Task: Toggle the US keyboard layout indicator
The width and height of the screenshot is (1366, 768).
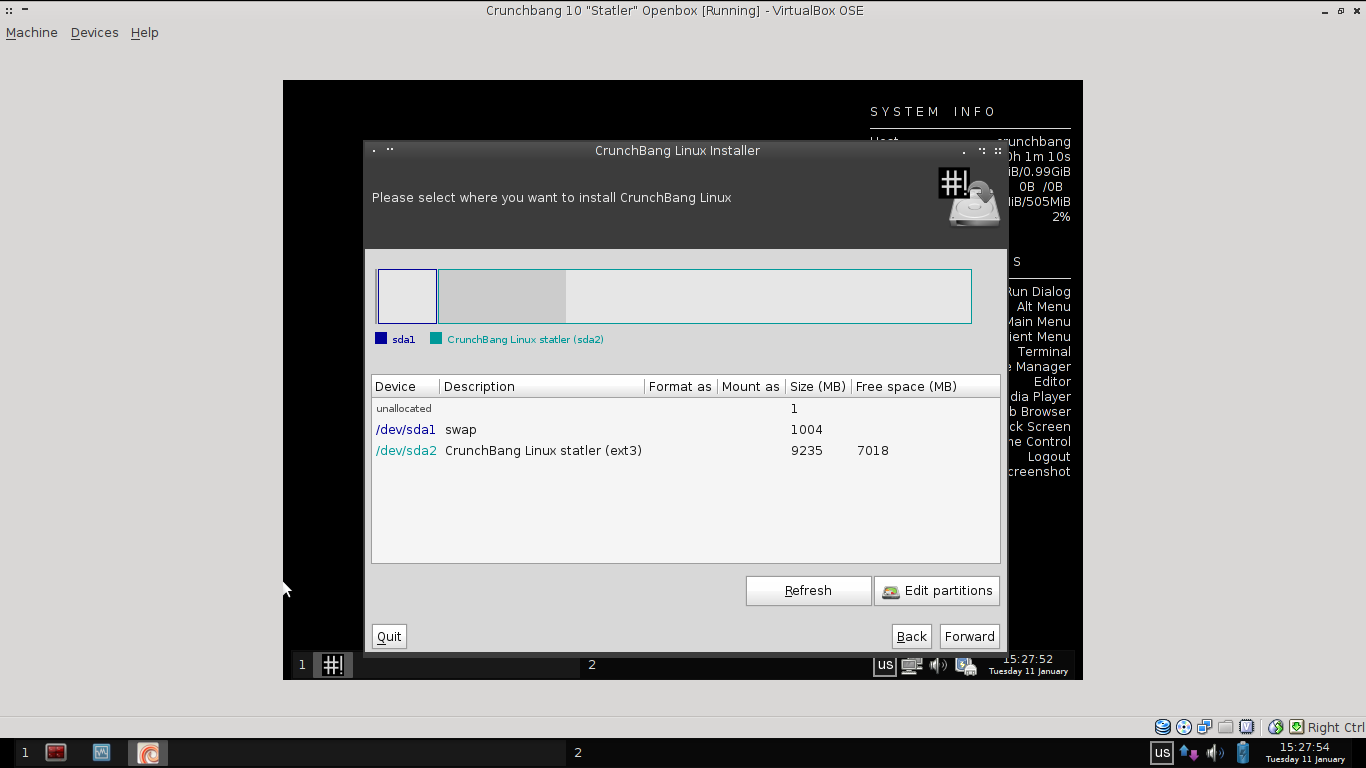Action: point(884,665)
